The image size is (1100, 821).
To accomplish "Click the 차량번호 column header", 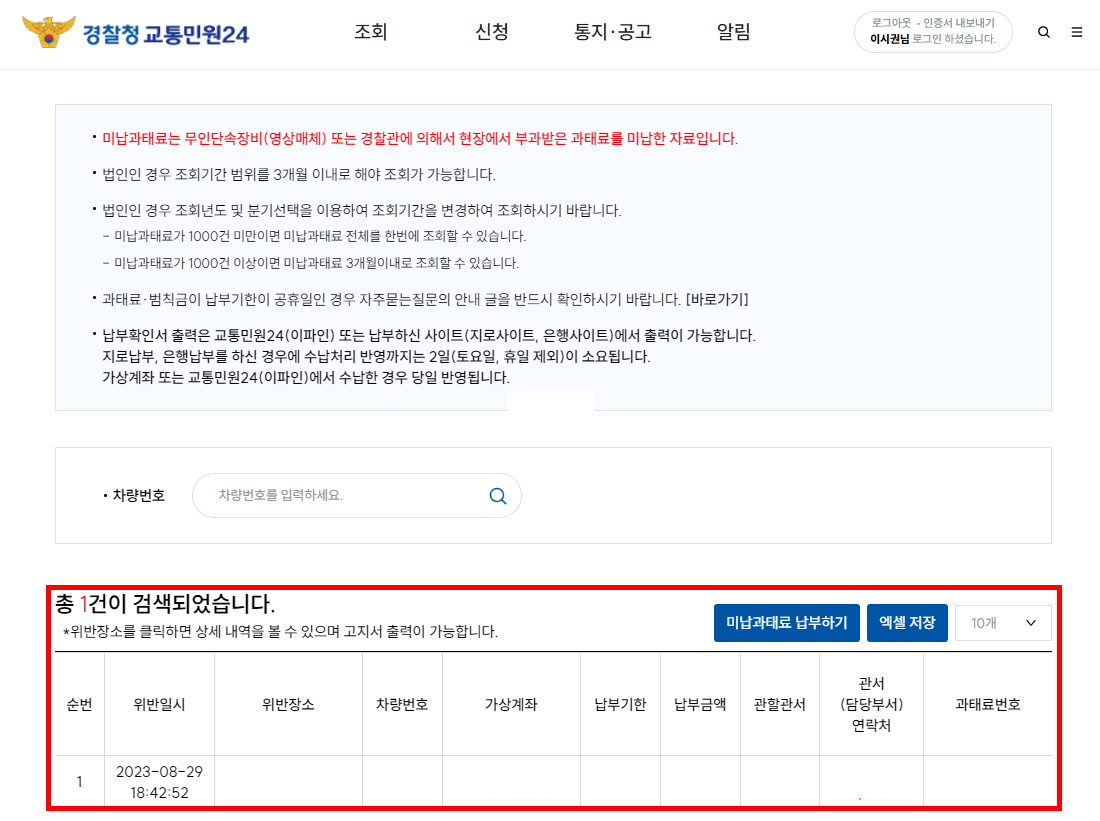I will point(402,705).
